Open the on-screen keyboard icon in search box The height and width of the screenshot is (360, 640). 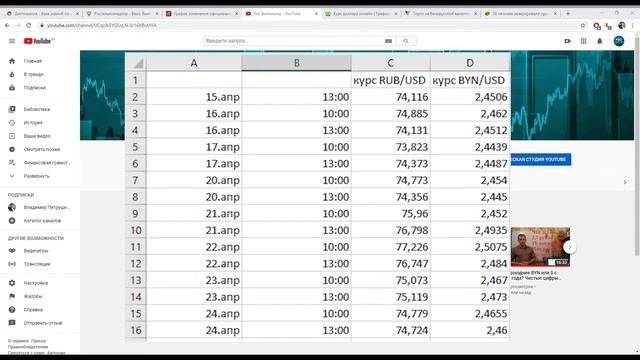388,41
